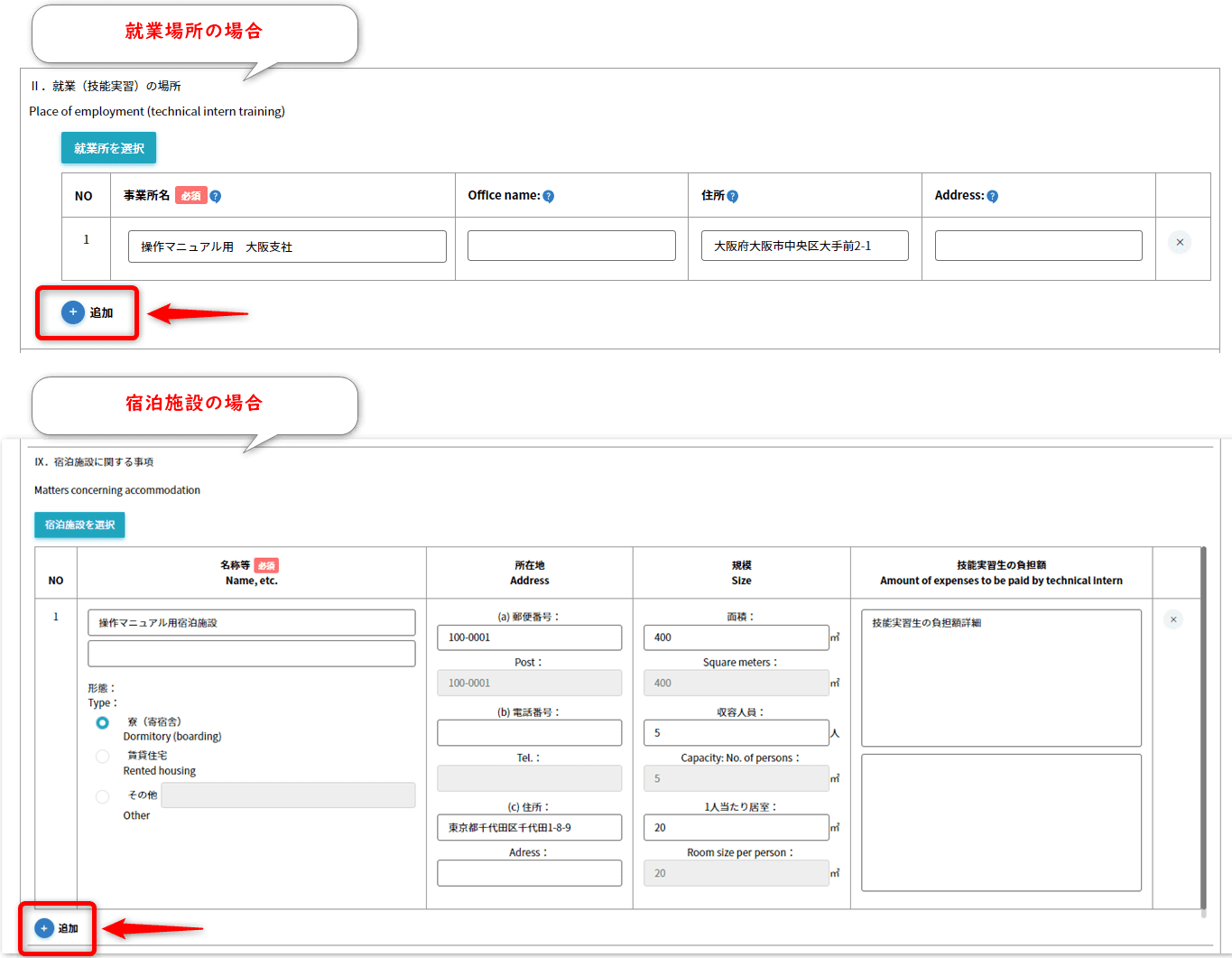Image resolution: width=1232 pixels, height=958 pixels.
Task: Delete accommodation row 1 with X icon
Action: [1173, 619]
